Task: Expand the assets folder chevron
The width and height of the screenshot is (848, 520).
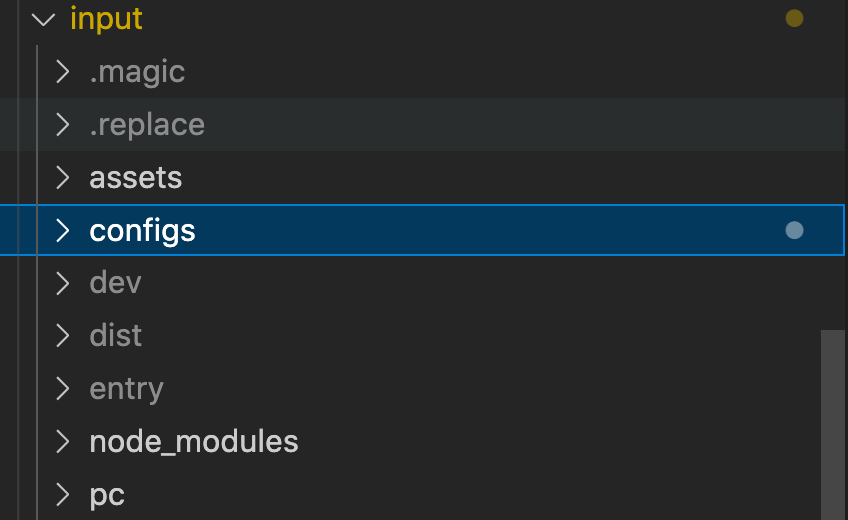Action: tap(63, 178)
